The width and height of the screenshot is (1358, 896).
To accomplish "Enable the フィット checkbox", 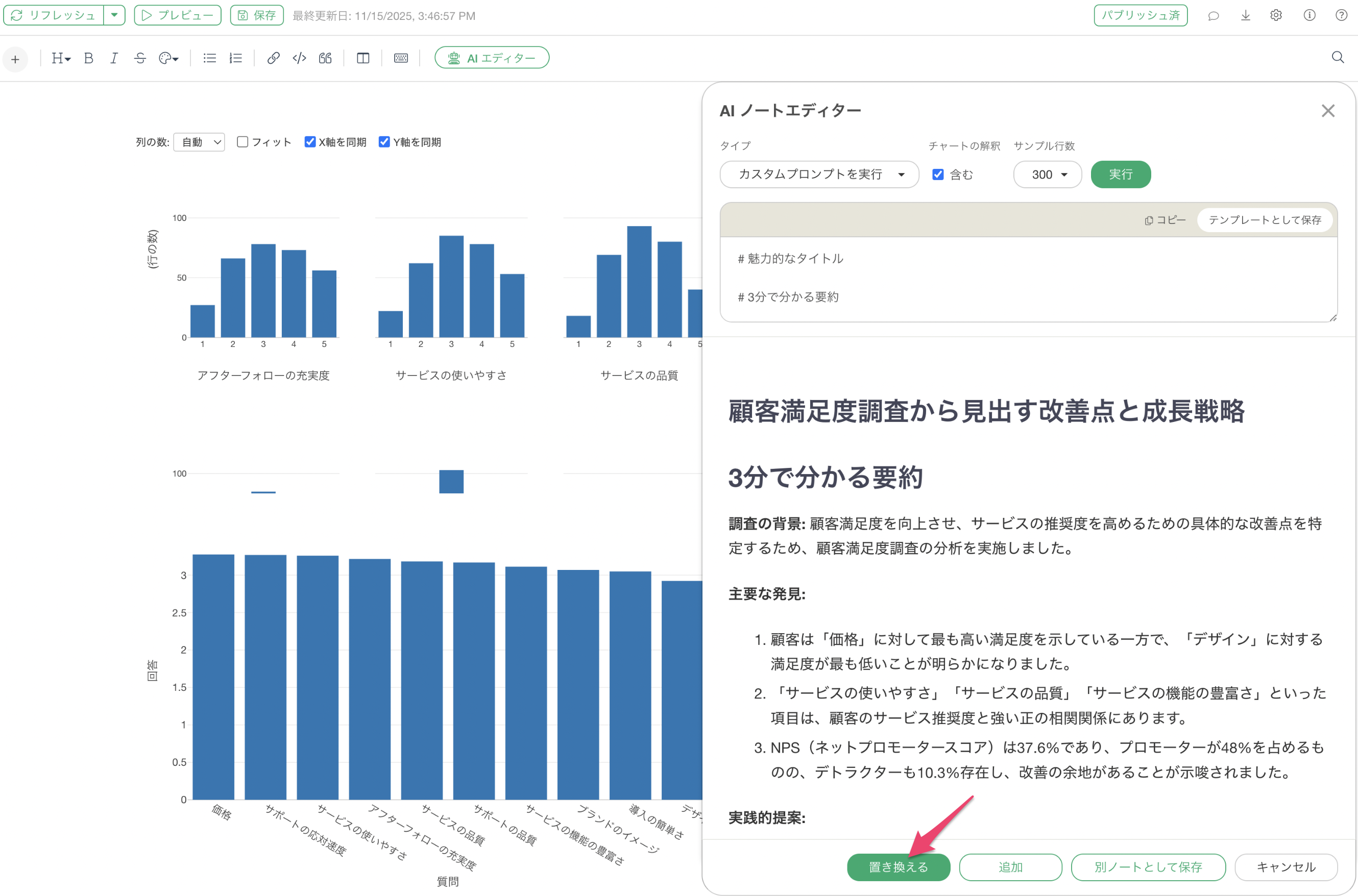I will coord(243,142).
